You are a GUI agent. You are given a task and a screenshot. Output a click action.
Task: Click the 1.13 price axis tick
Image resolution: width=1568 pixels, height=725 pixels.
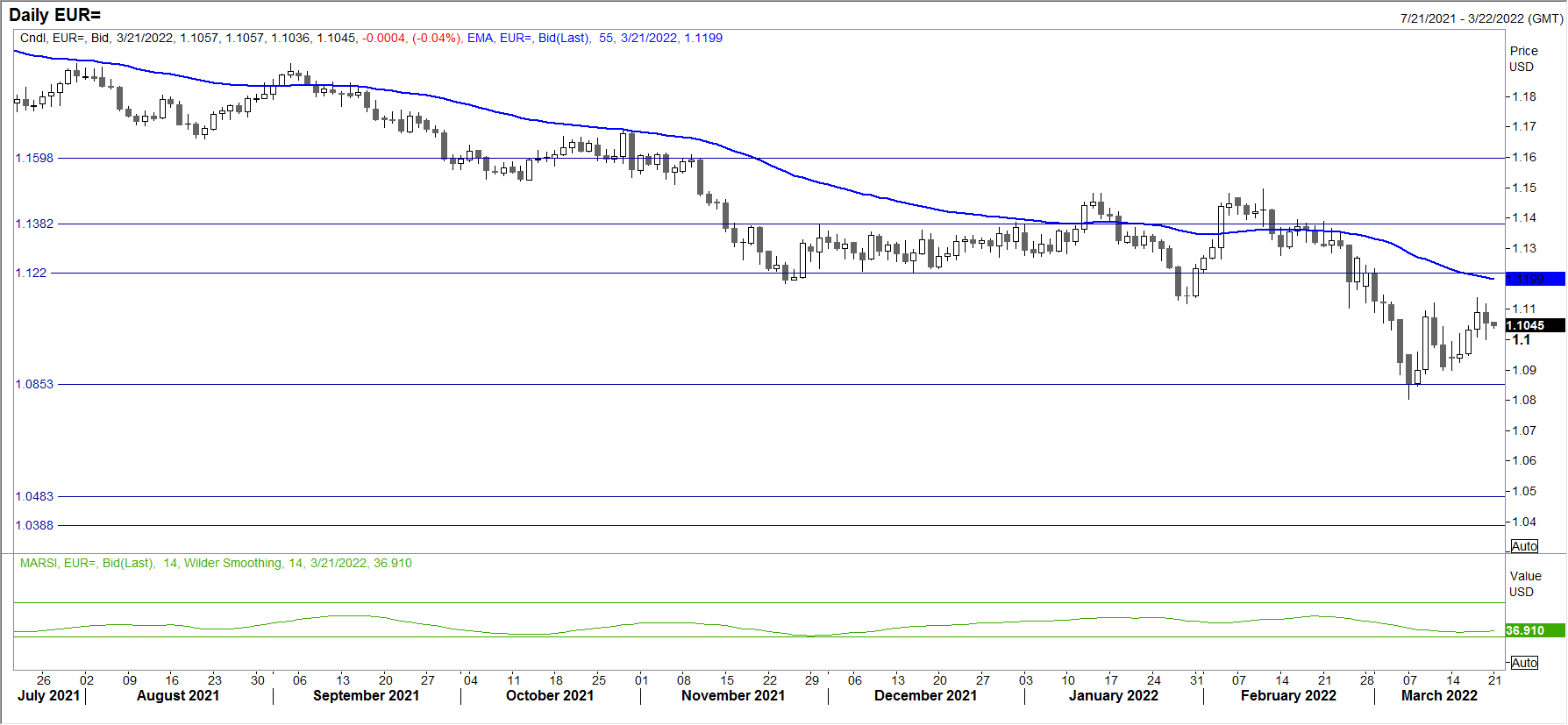point(1524,248)
